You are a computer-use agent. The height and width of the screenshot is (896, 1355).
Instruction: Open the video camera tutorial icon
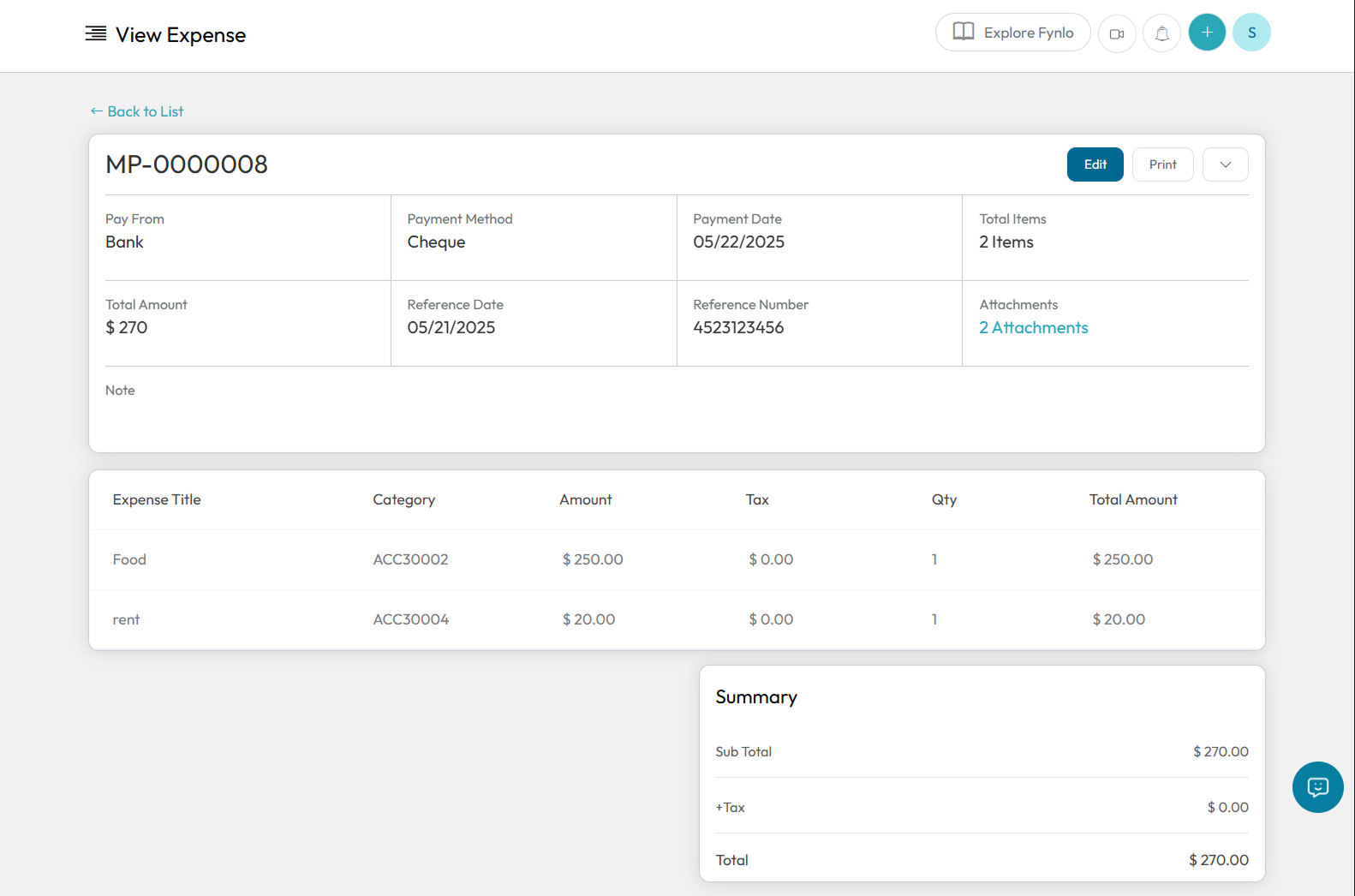(x=1117, y=34)
